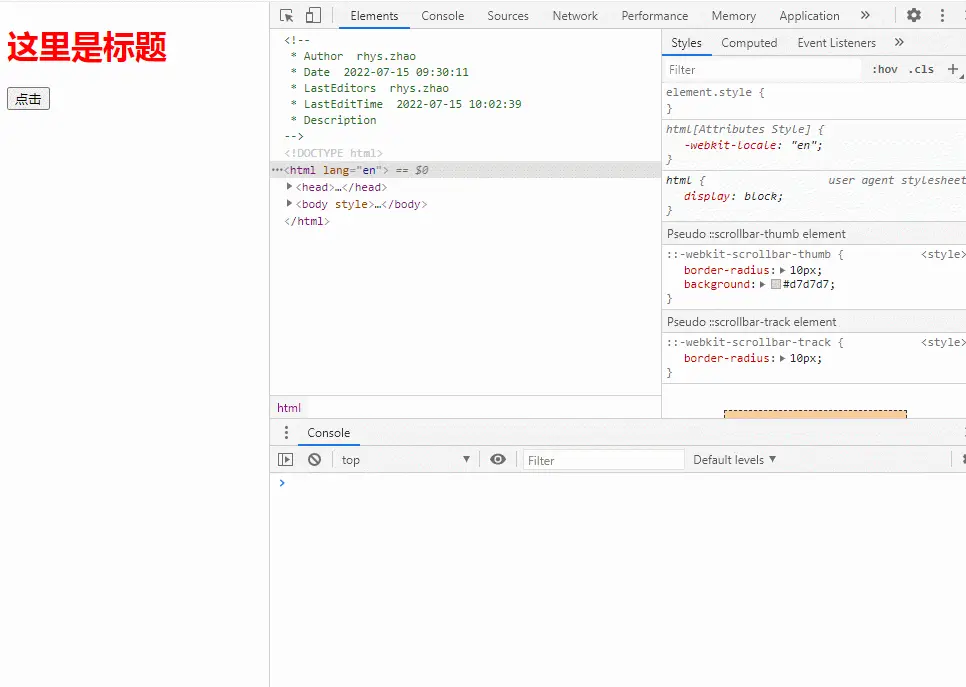Create a live expression with eye icon
The height and width of the screenshot is (687, 966).
pos(498,460)
